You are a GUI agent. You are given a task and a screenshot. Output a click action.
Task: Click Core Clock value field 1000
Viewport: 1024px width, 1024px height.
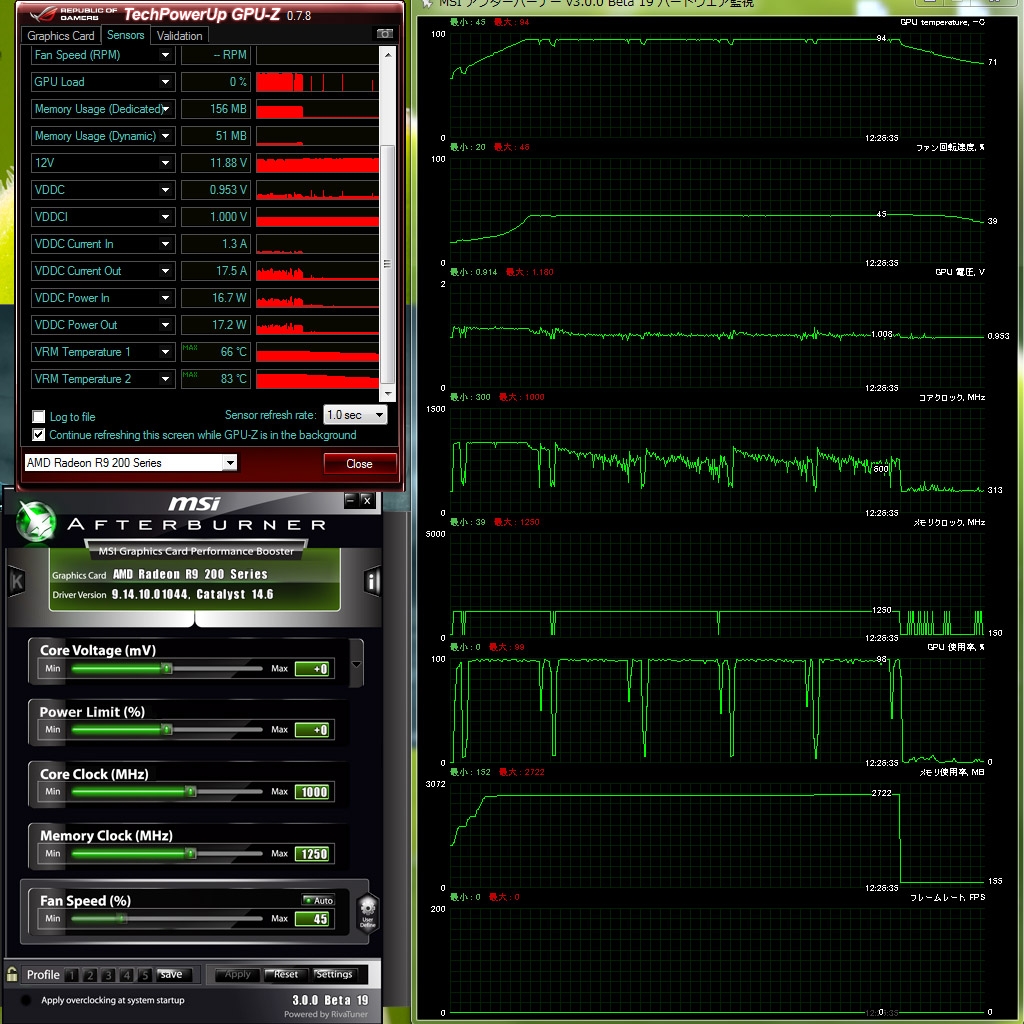pyautogui.click(x=313, y=792)
